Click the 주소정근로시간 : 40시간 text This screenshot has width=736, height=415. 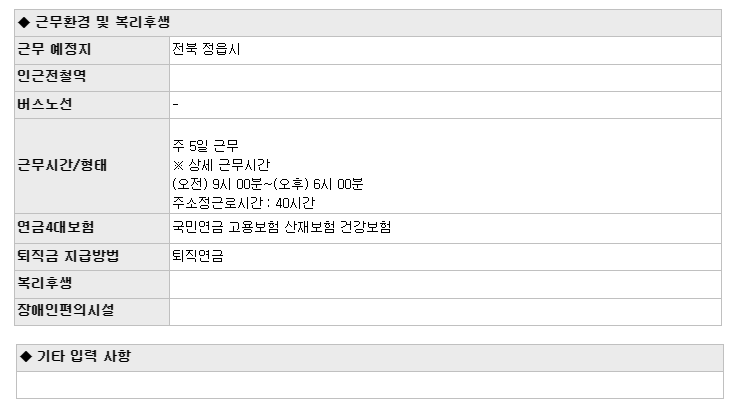click(x=244, y=203)
